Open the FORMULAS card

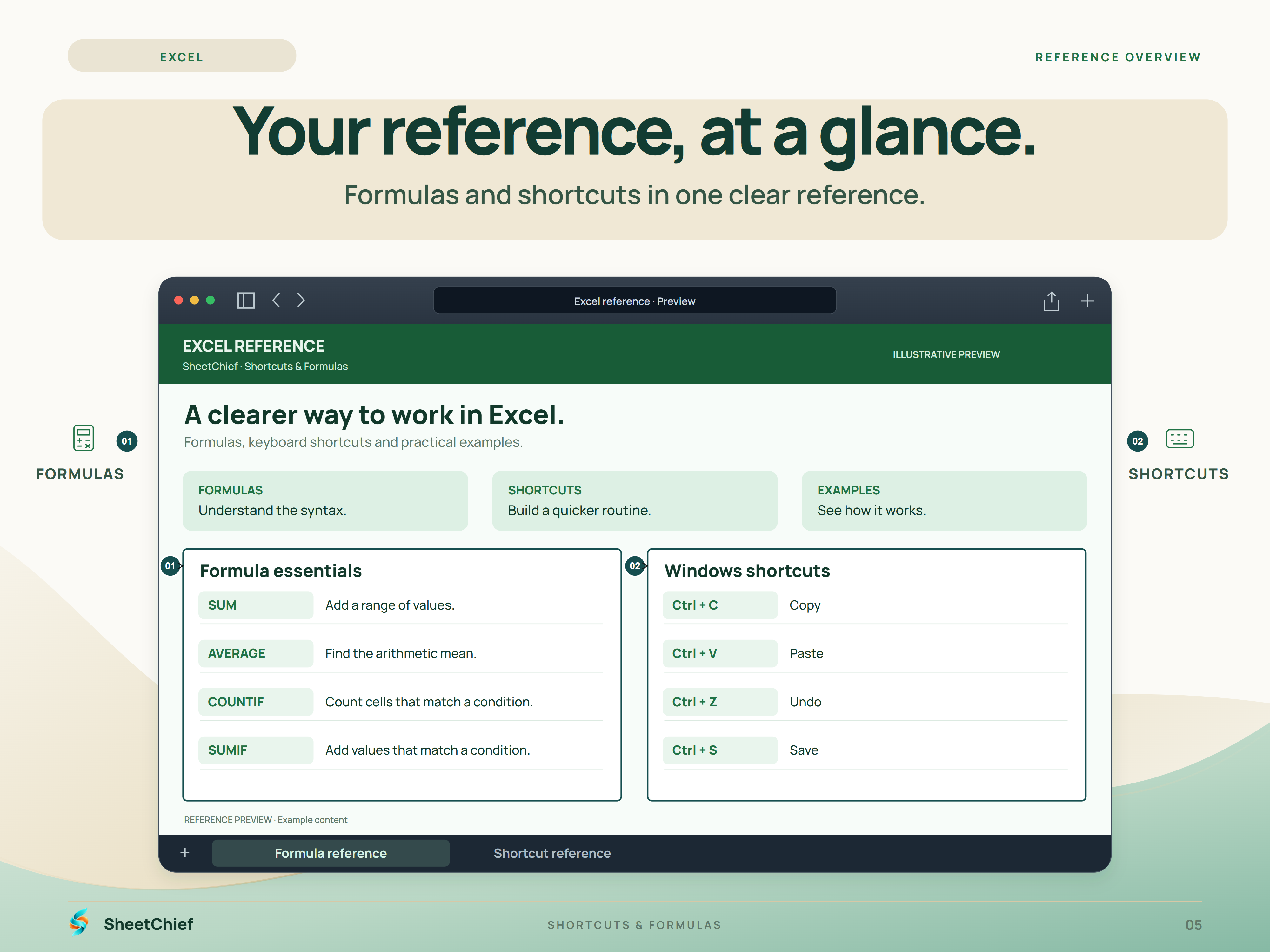[325, 501]
